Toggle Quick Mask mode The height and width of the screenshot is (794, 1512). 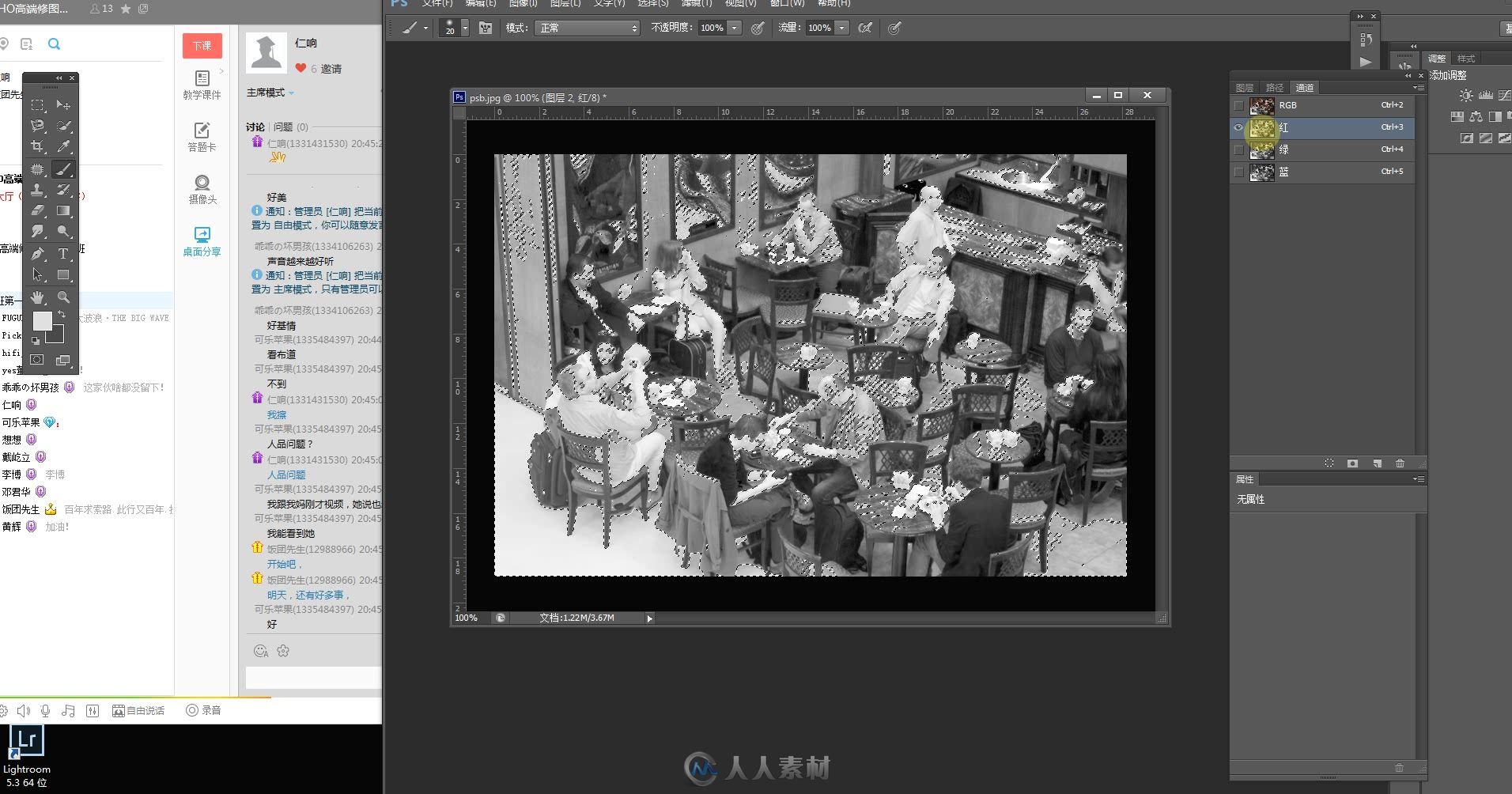click(x=37, y=360)
